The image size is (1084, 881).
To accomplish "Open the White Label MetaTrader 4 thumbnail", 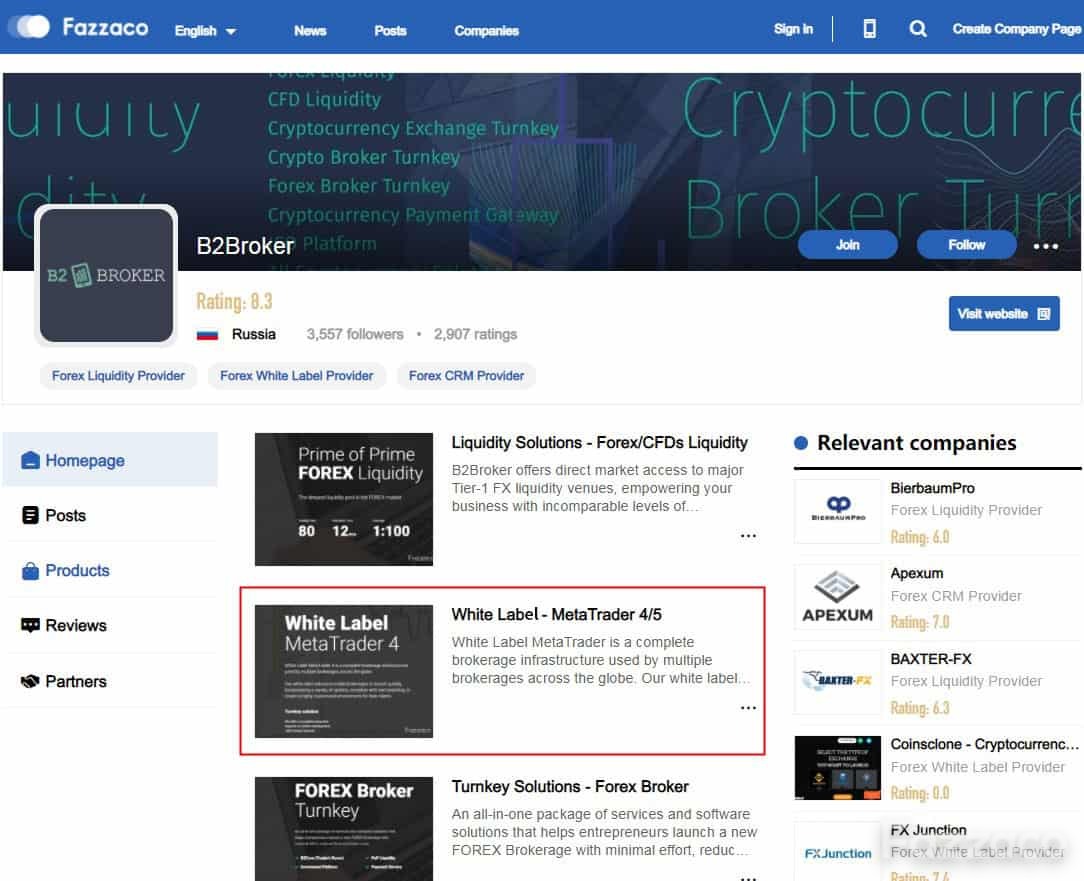I will (344, 671).
